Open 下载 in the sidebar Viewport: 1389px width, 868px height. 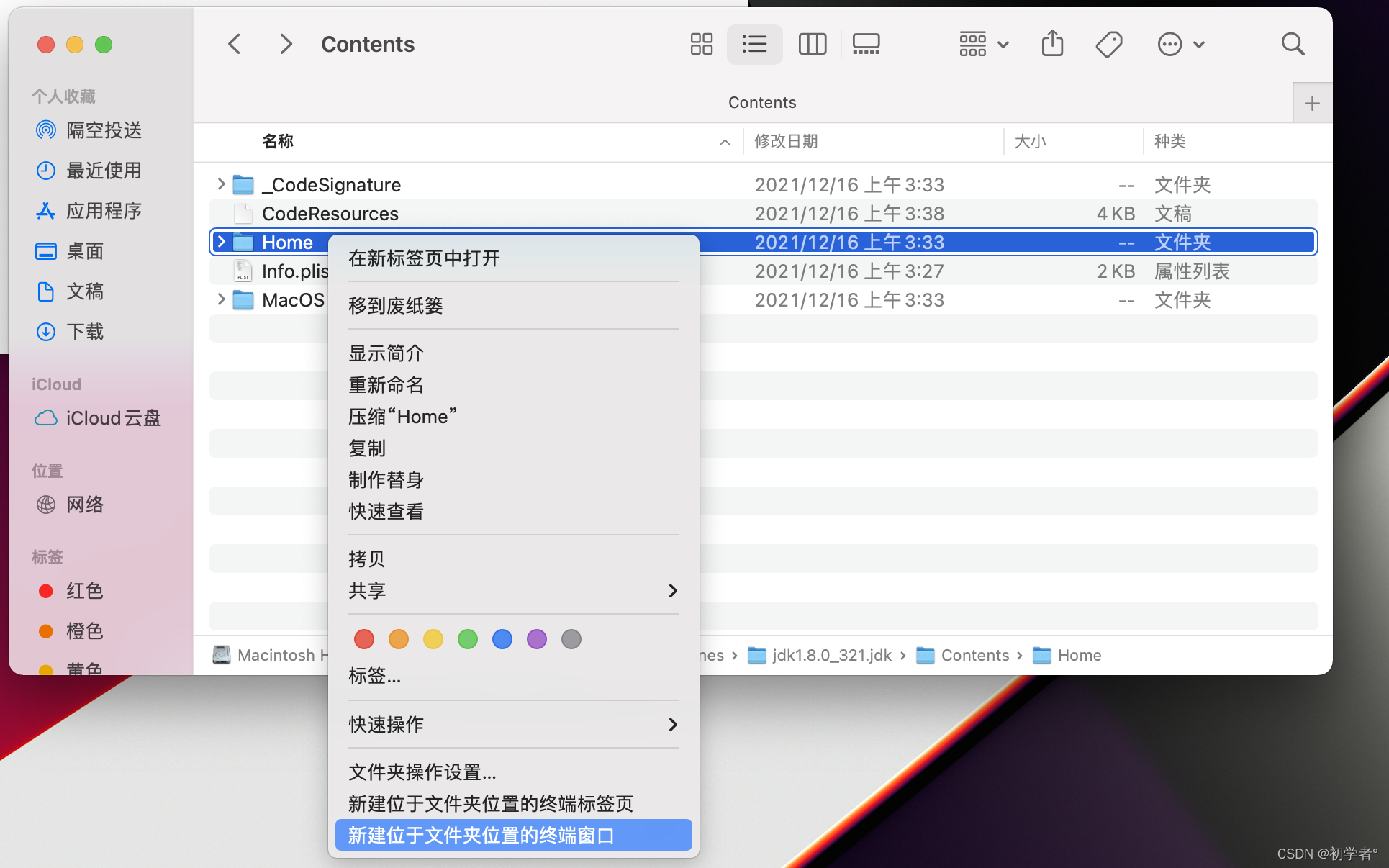(x=85, y=332)
